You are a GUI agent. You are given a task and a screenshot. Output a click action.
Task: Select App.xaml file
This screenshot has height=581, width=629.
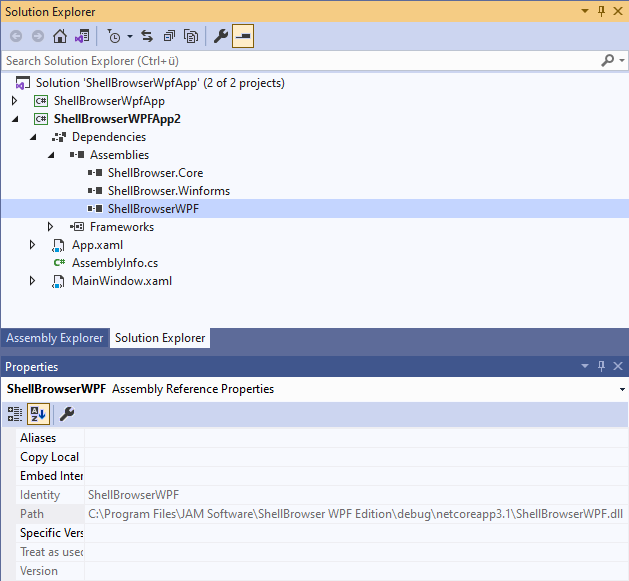(97, 245)
